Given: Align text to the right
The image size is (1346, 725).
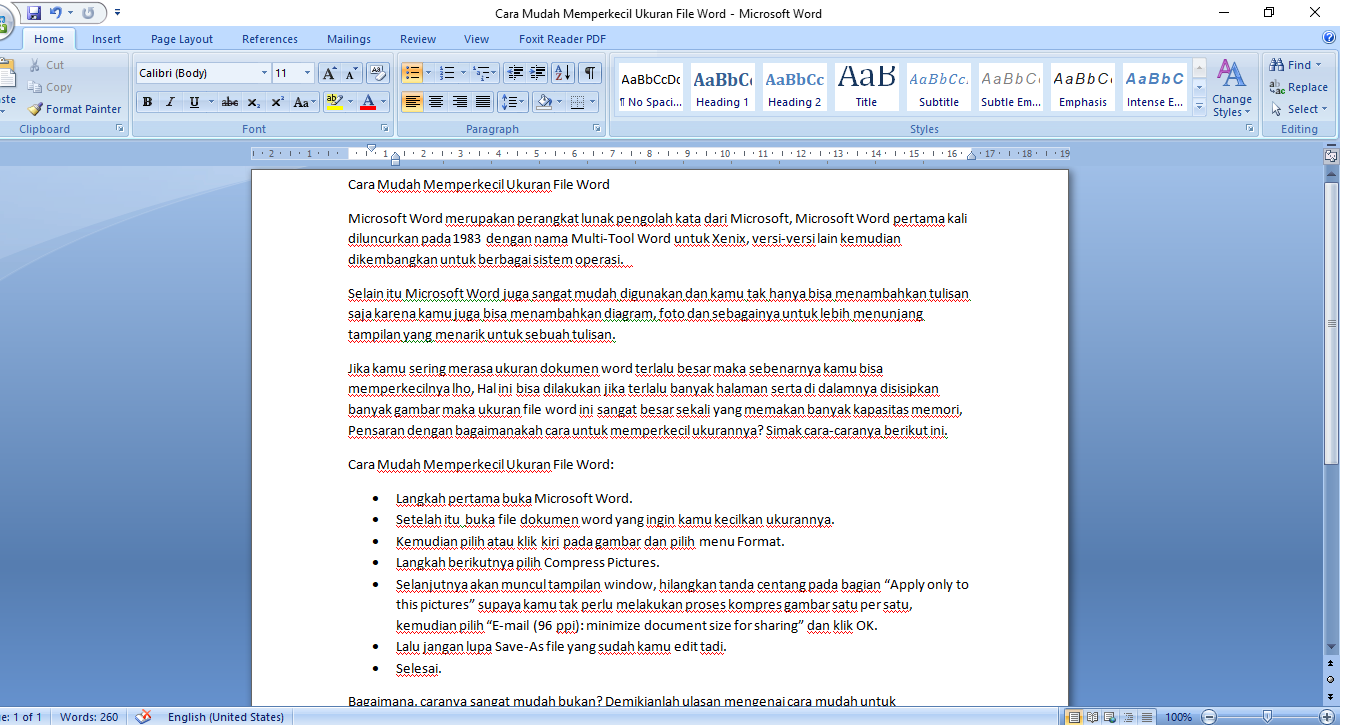Looking at the screenshot, I should [x=459, y=102].
